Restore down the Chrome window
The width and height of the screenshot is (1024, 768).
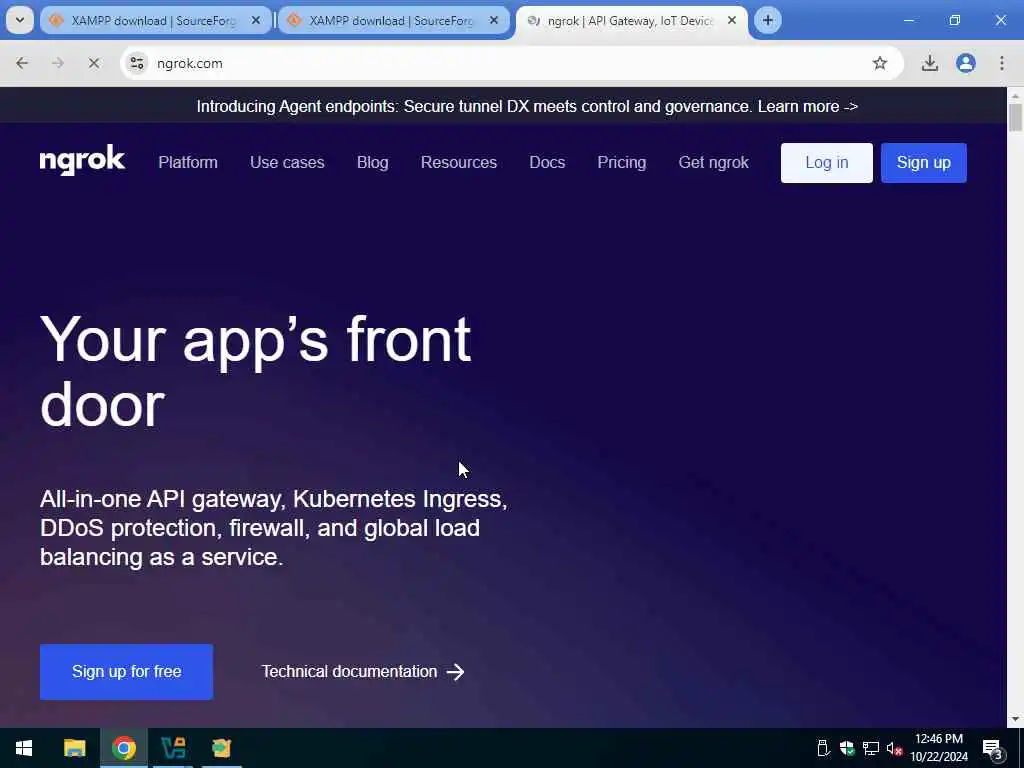954,20
